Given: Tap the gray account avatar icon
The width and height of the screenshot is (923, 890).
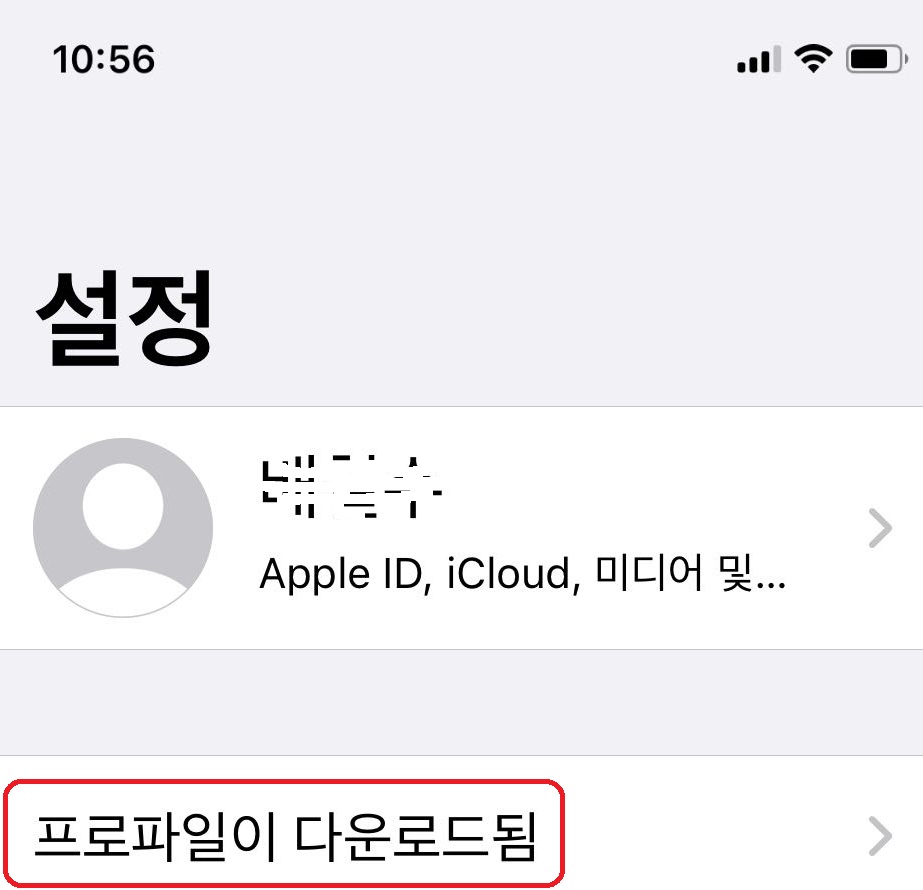Looking at the screenshot, I should 123,527.
